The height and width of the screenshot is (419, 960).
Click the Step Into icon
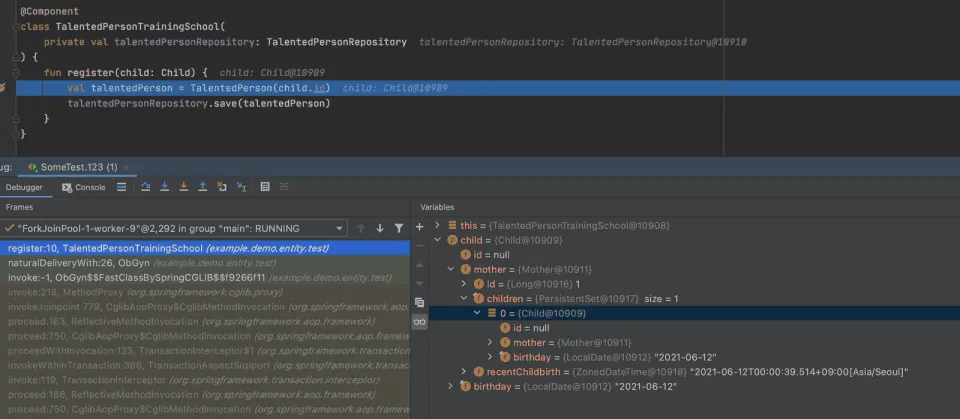165,187
